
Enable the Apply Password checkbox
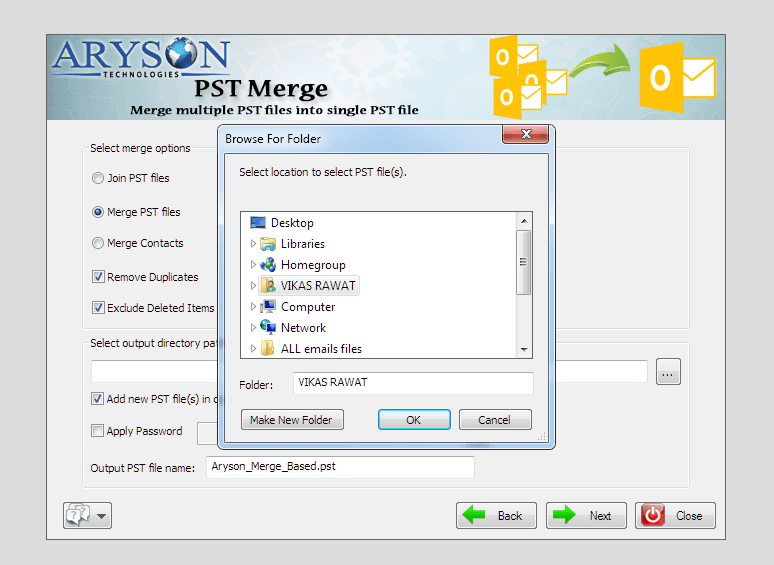point(97,431)
